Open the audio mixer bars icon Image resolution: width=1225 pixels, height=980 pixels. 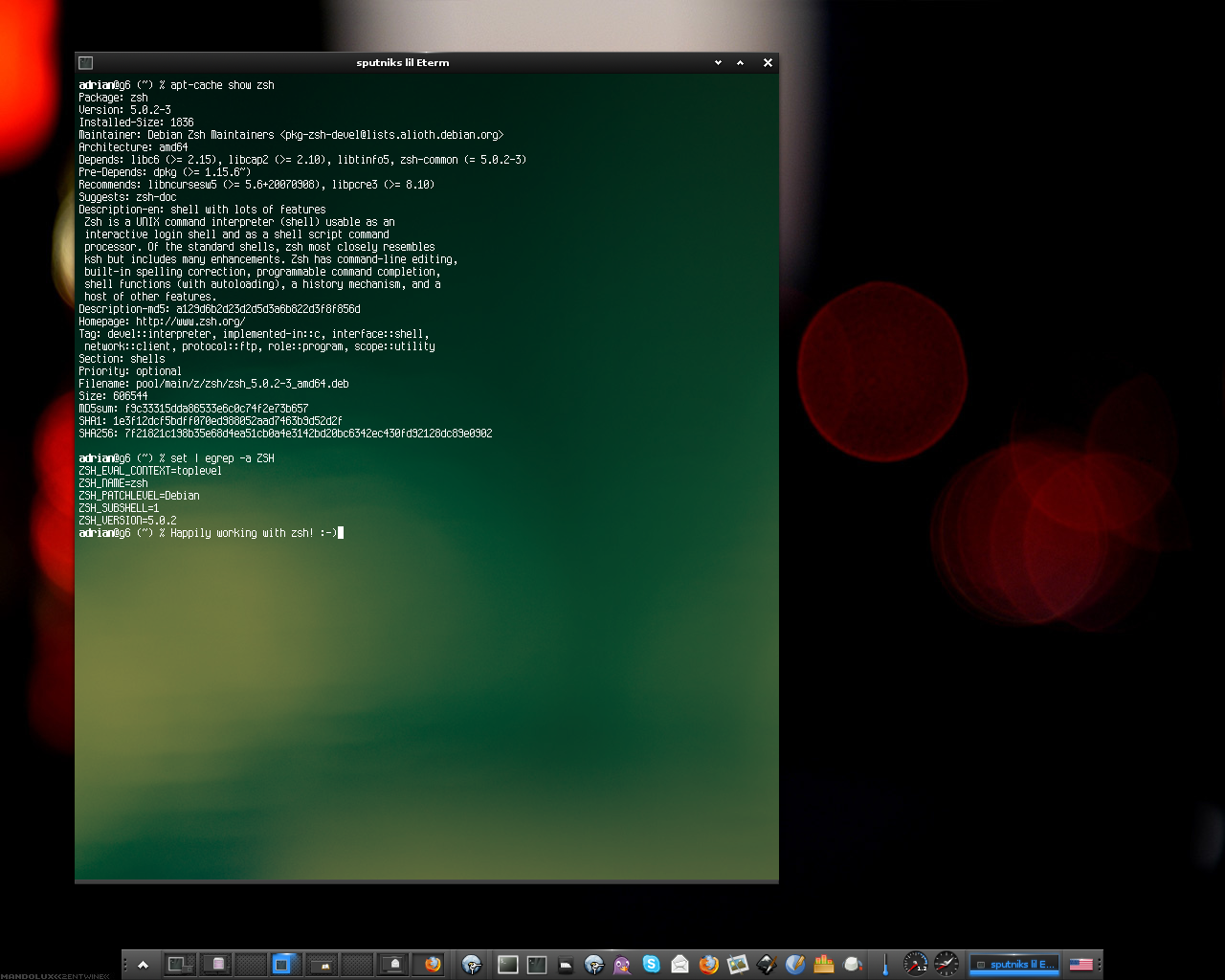(x=824, y=964)
